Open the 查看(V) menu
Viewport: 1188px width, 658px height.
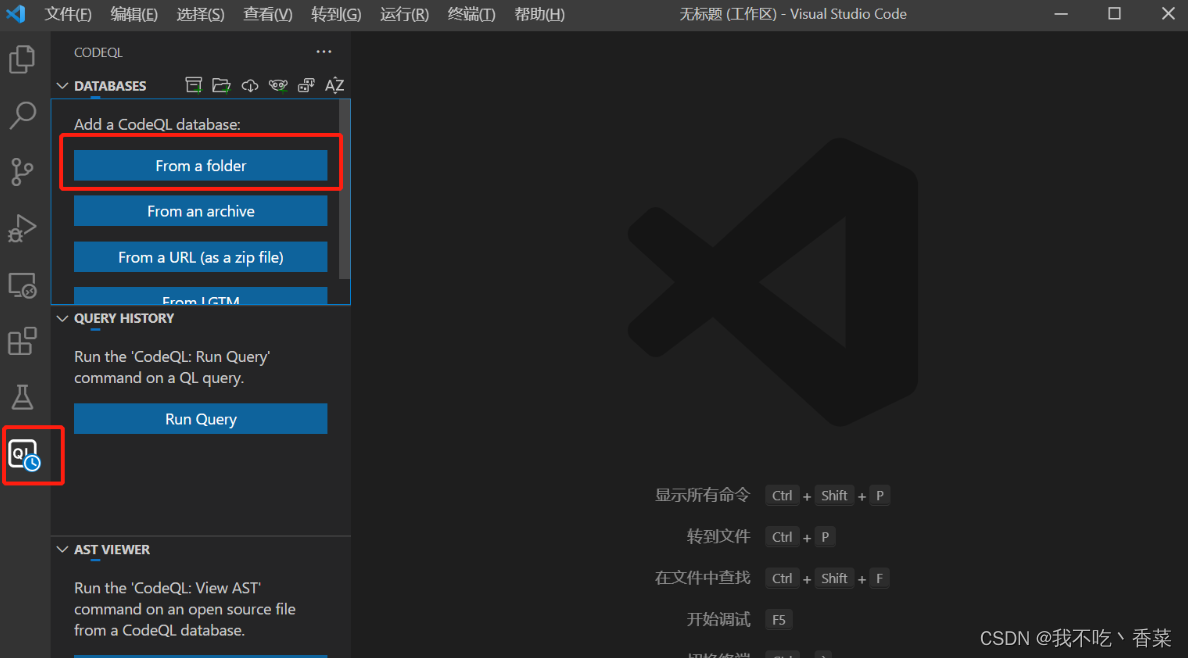click(x=267, y=14)
